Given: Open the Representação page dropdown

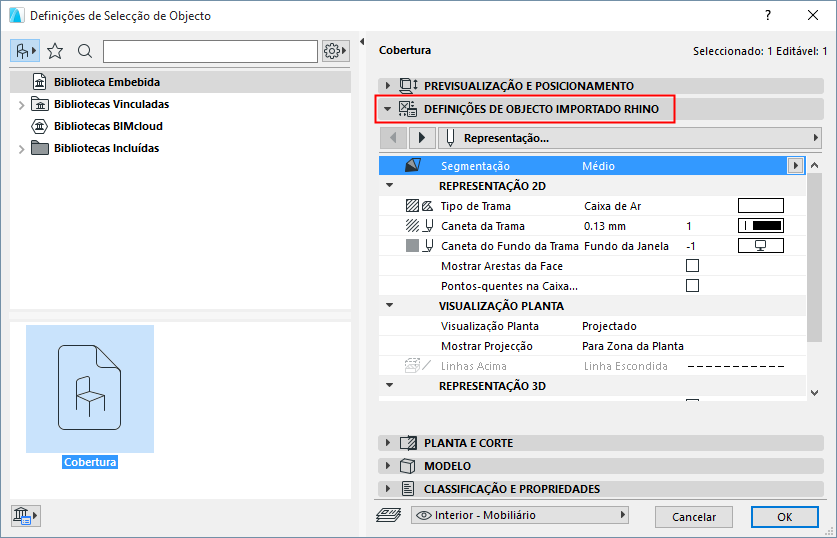Looking at the screenshot, I should point(630,138).
